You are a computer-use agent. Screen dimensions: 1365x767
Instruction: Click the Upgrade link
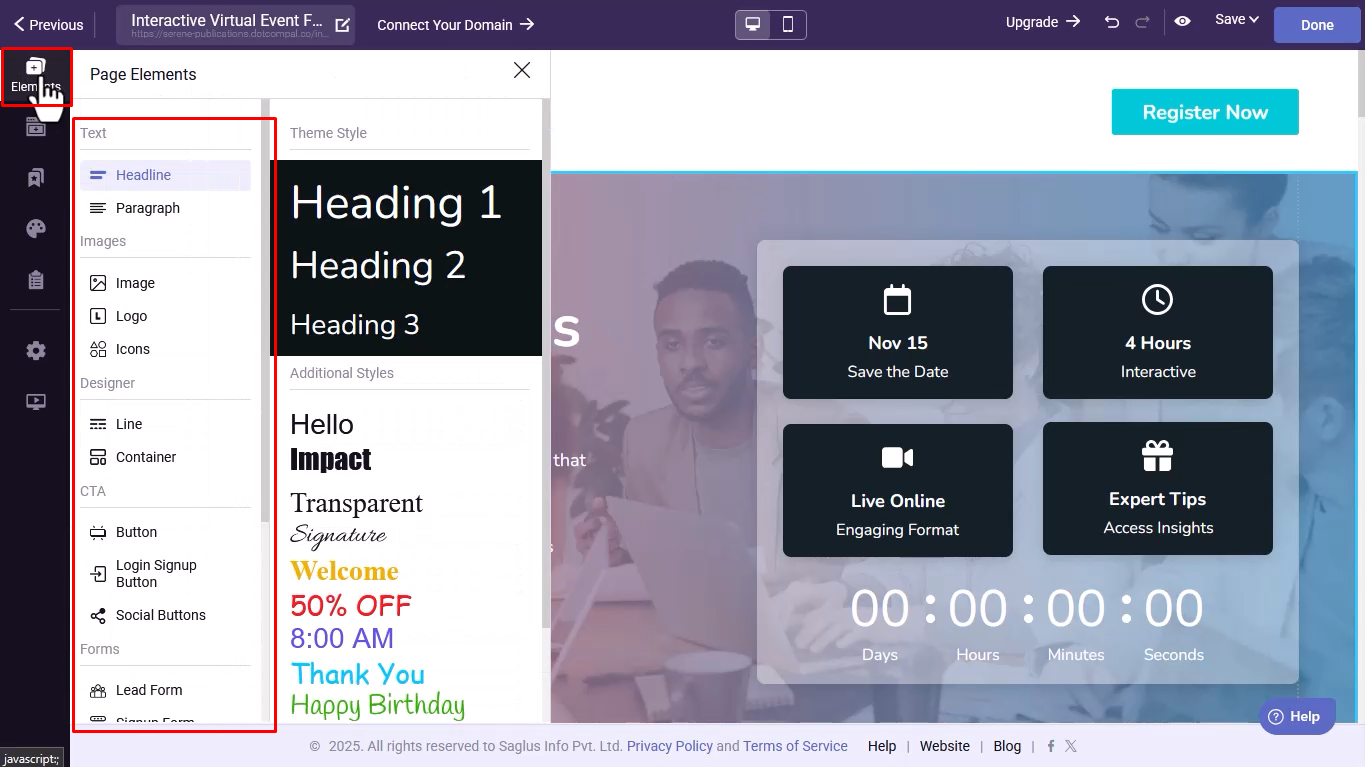pyautogui.click(x=1043, y=22)
